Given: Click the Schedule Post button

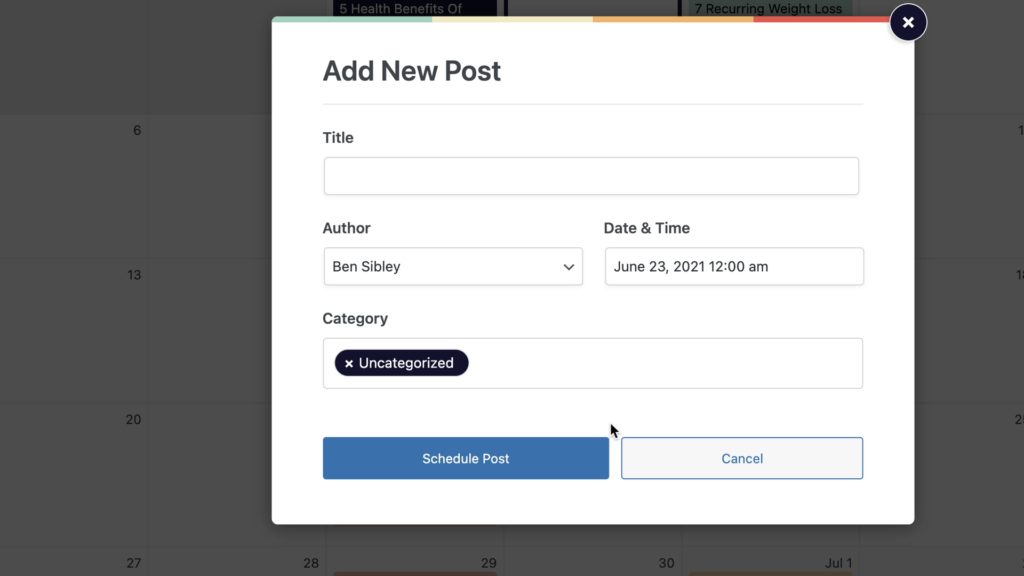Looking at the screenshot, I should coord(466,458).
